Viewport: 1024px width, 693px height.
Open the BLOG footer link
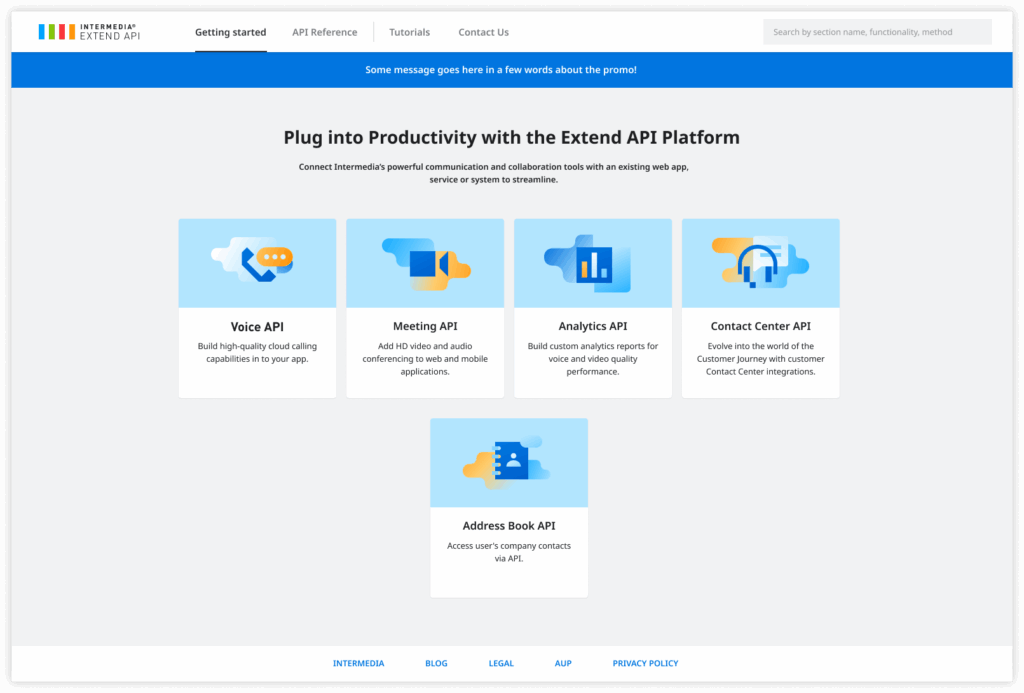click(436, 663)
